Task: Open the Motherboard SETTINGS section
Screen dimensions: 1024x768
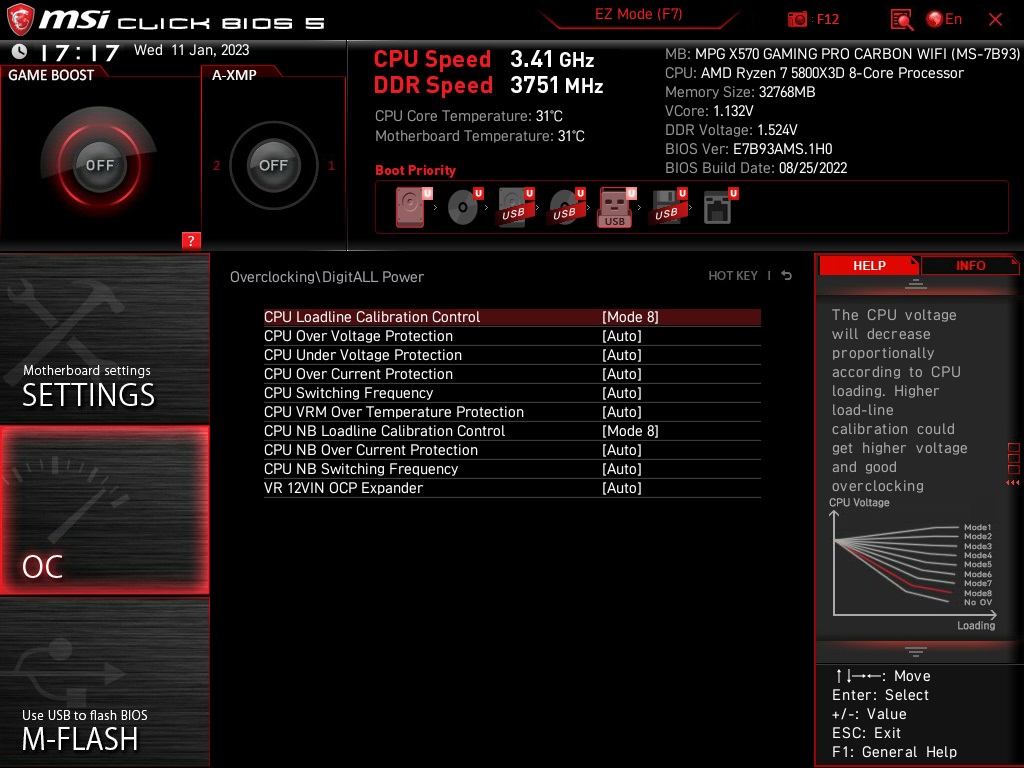Action: 104,338
